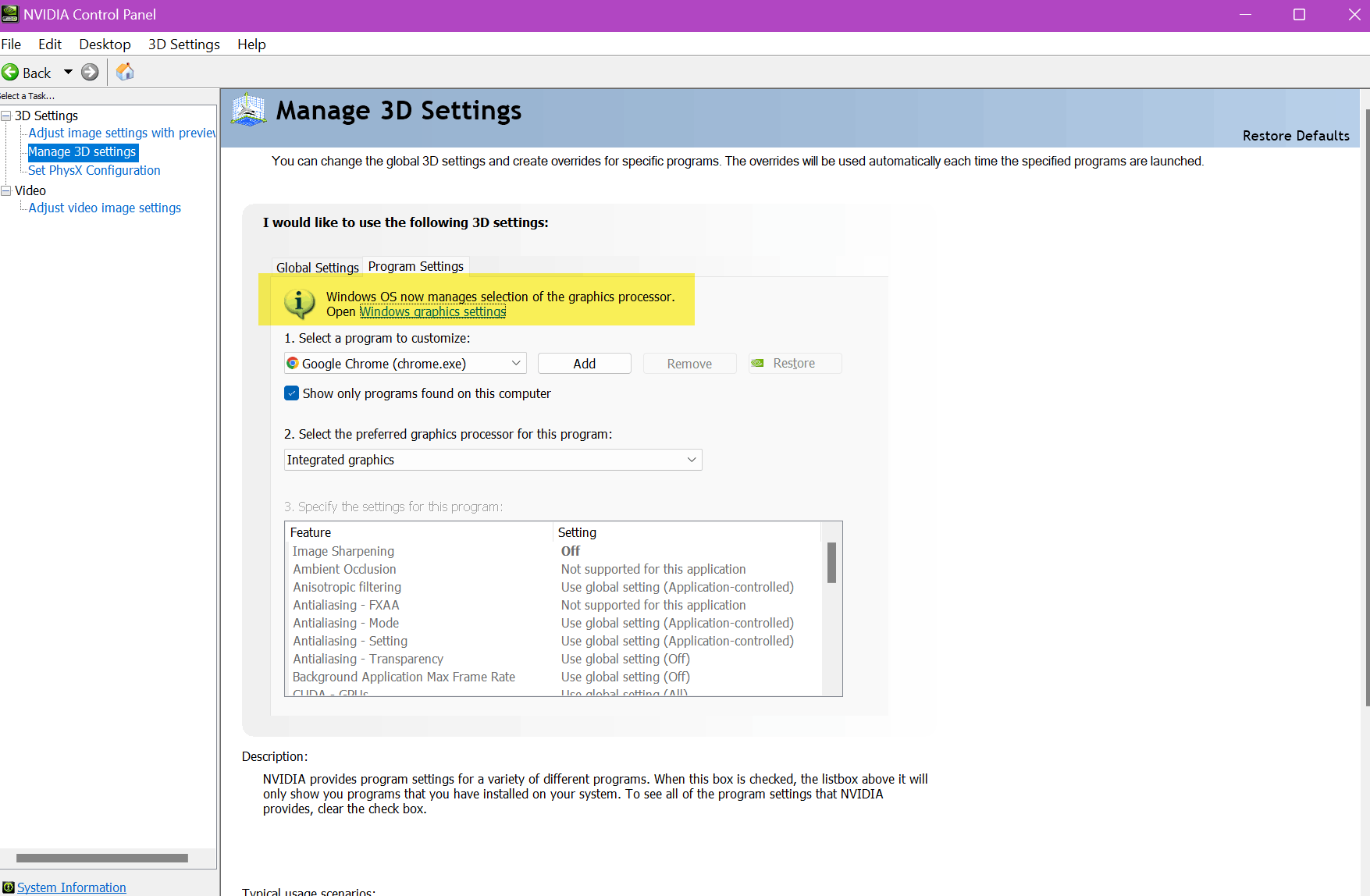Open the 3D Settings menu
This screenshot has width=1370, height=896.
click(x=184, y=44)
